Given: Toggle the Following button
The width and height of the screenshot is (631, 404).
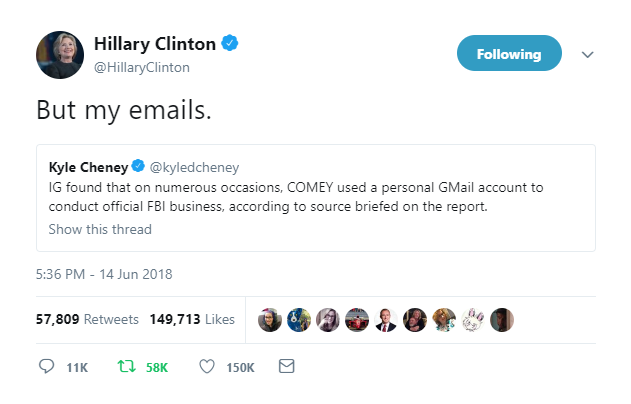Looking at the screenshot, I should click(x=508, y=54).
